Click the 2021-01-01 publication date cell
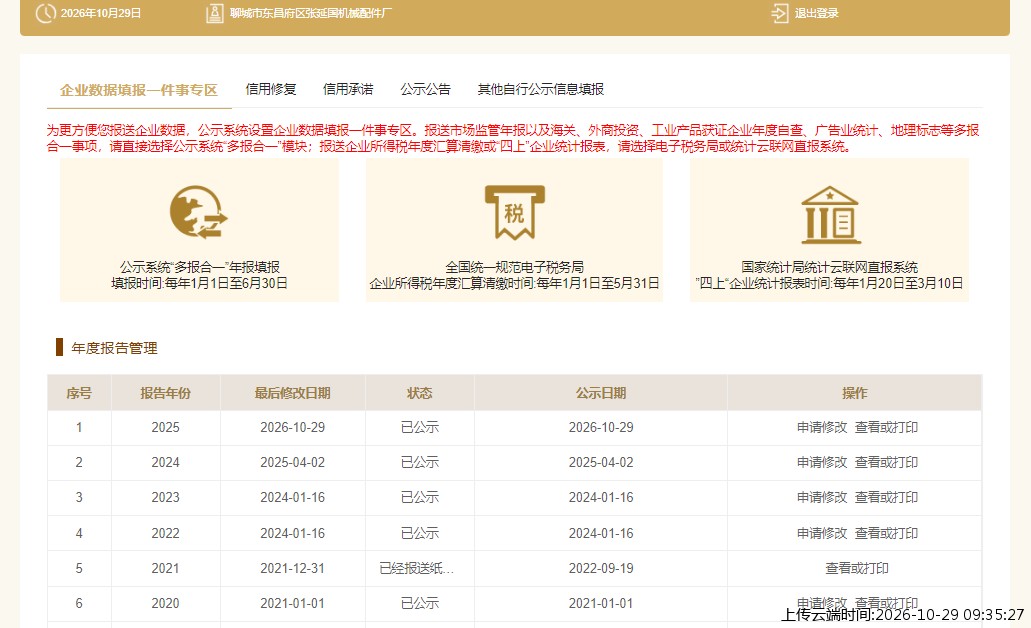The image size is (1031, 628). pos(601,603)
